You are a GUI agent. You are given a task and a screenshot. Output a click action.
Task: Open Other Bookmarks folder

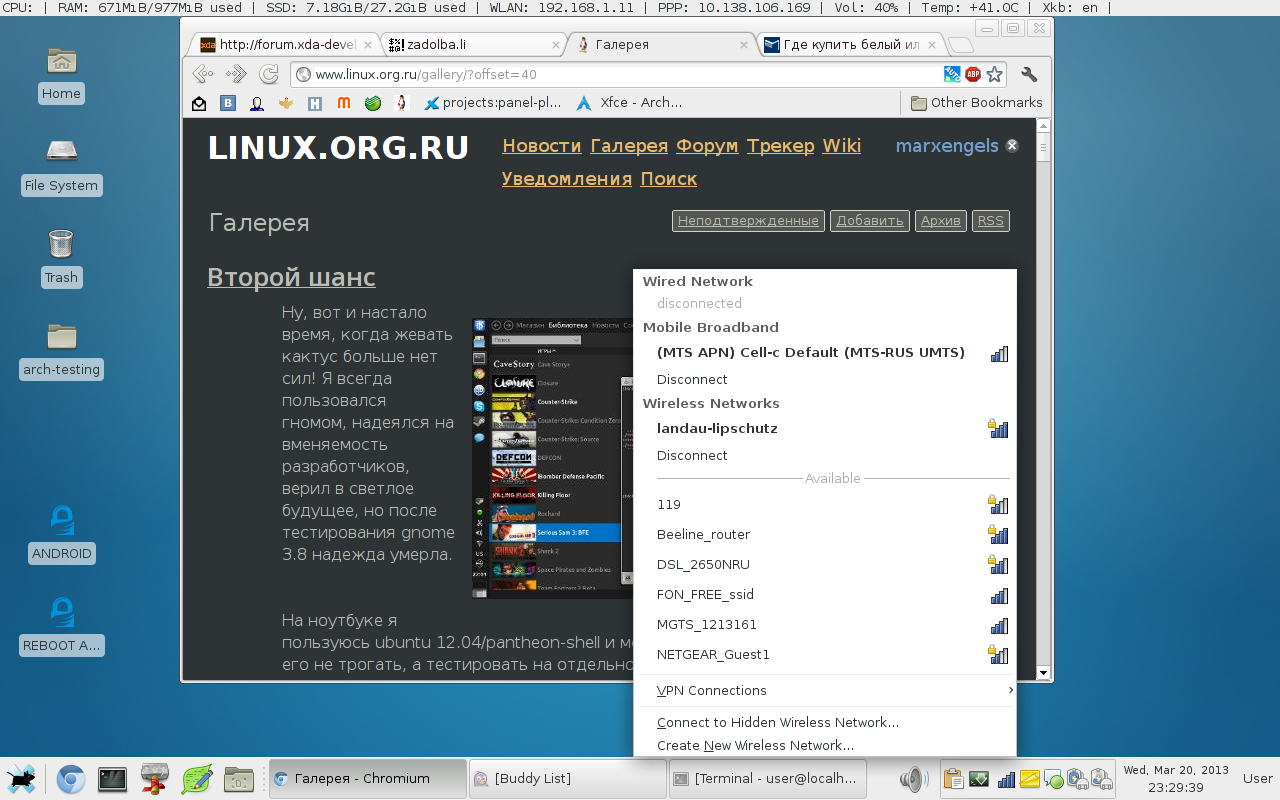tap(976, 102)
